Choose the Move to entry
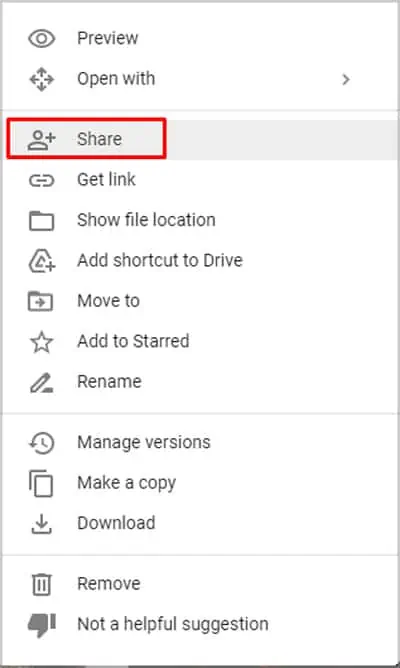Viewport: 400px width, 668px height. click(200, 301)
